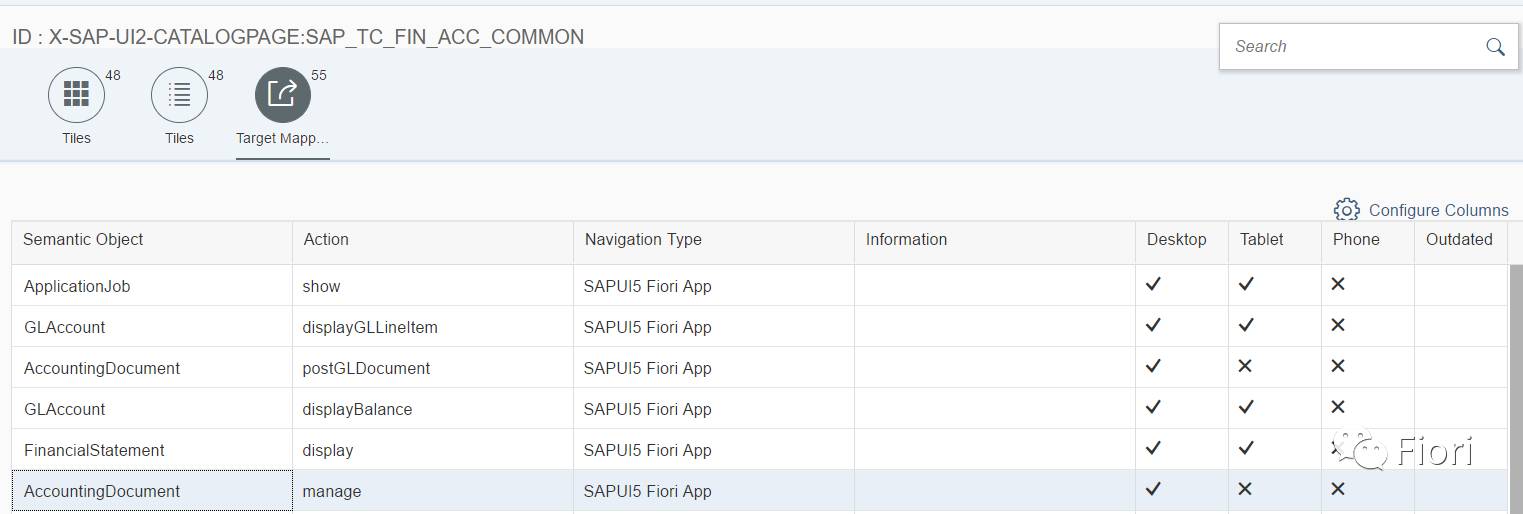Switch to the tiles list view icon

[x=179, y=95]
